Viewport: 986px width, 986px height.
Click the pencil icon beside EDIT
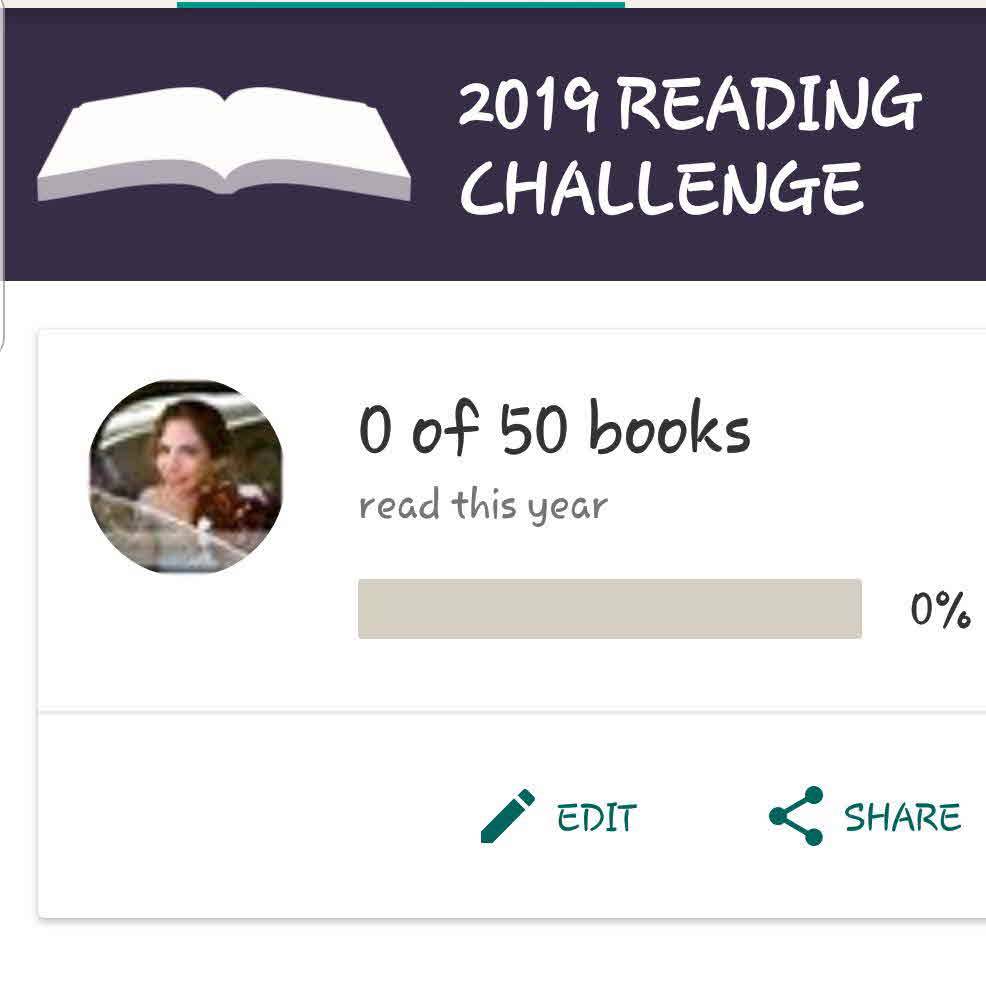point(507,816)
